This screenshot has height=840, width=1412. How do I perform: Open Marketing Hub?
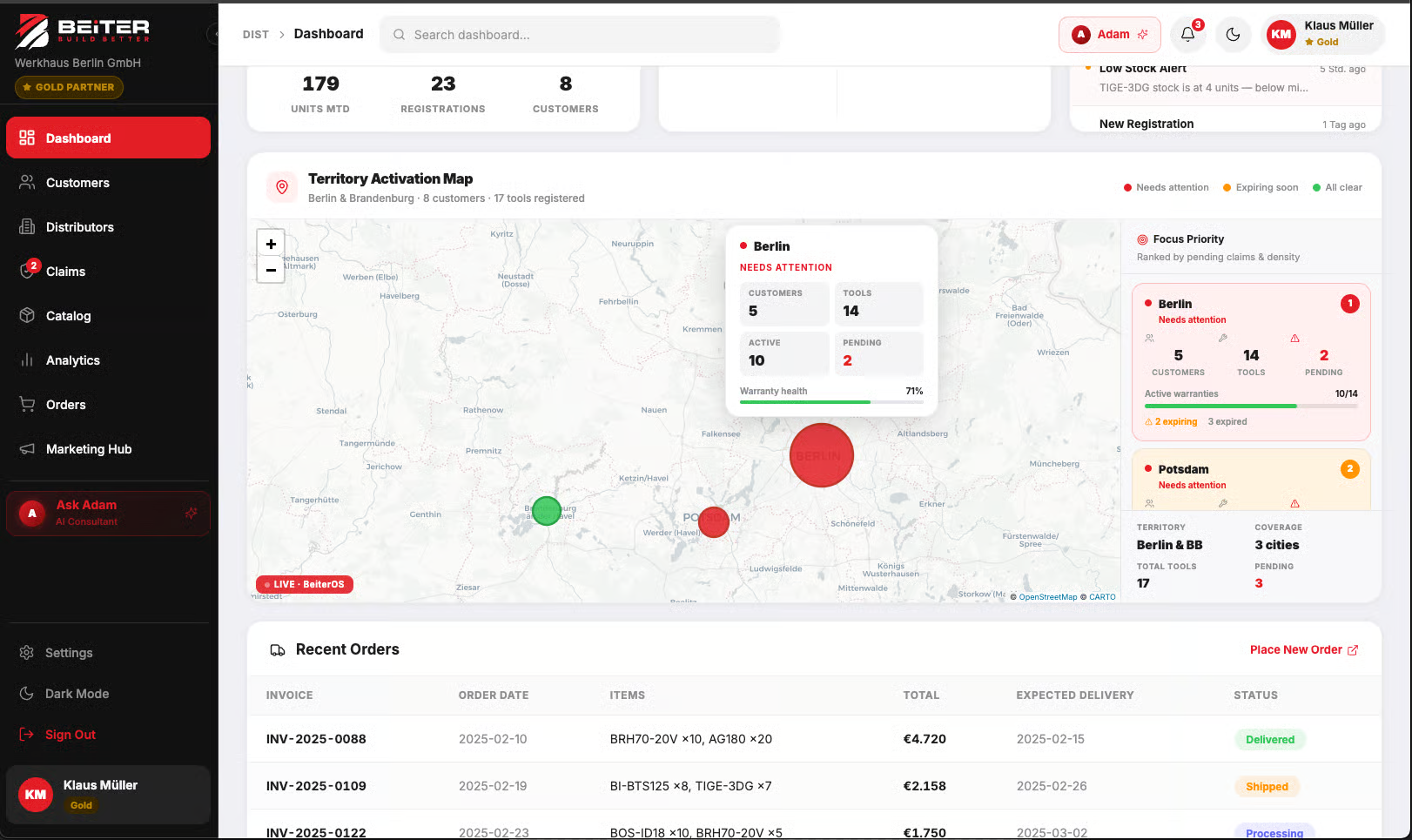point(108,449)
